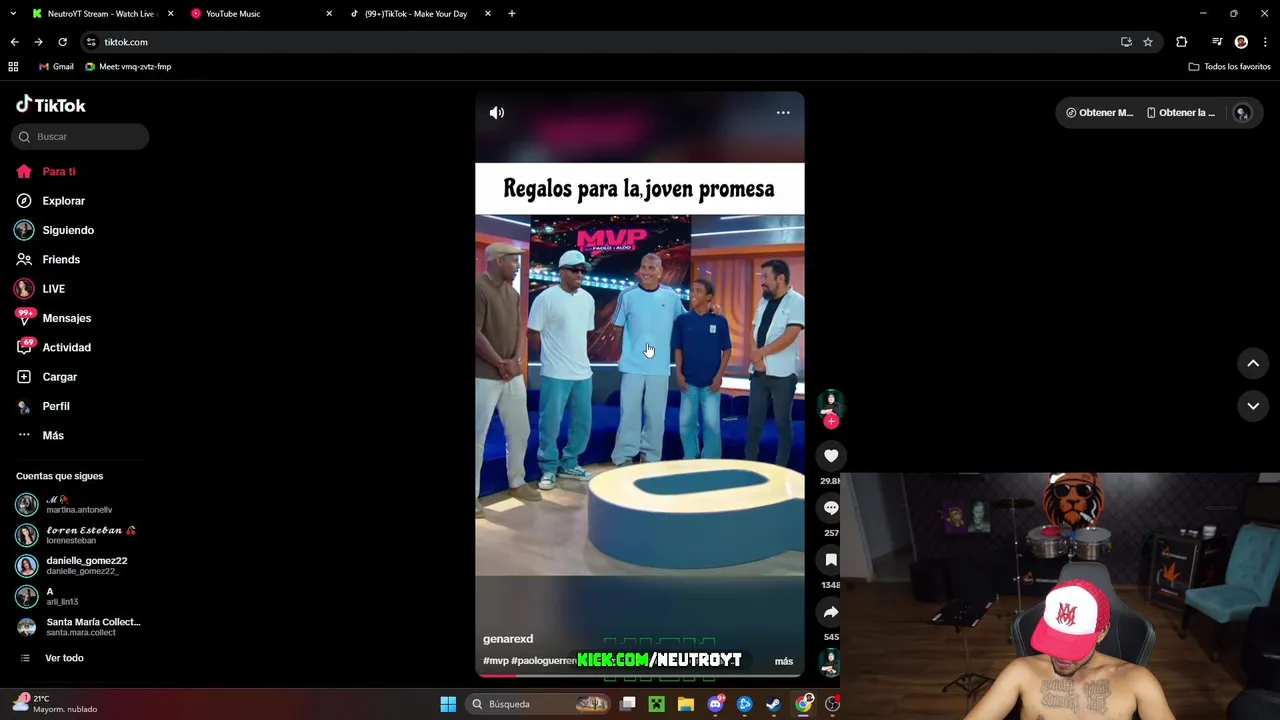The image size is (1280, 720).
Task: Switch to NeutroYT Stream Kick tab
Action: tap(100, 14)
